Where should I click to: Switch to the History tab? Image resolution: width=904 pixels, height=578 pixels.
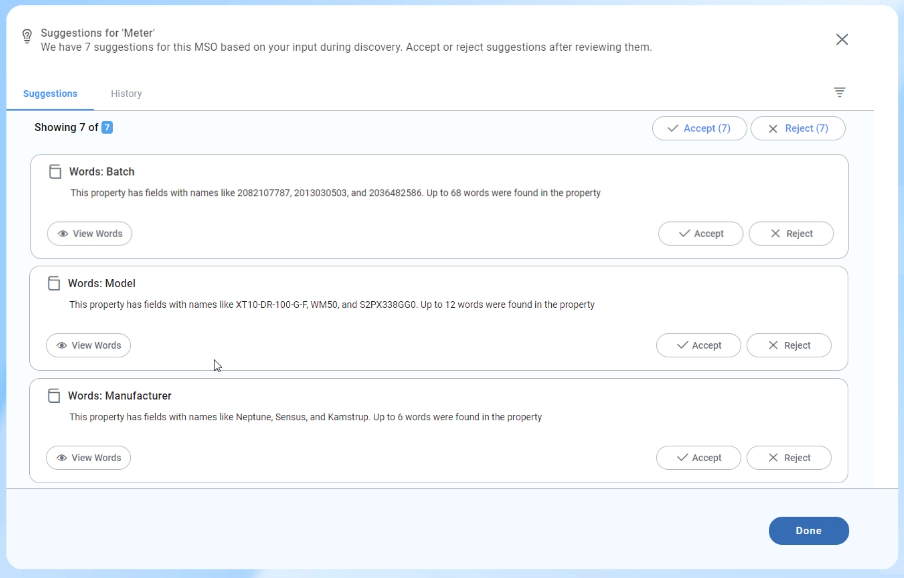point(126,94)
